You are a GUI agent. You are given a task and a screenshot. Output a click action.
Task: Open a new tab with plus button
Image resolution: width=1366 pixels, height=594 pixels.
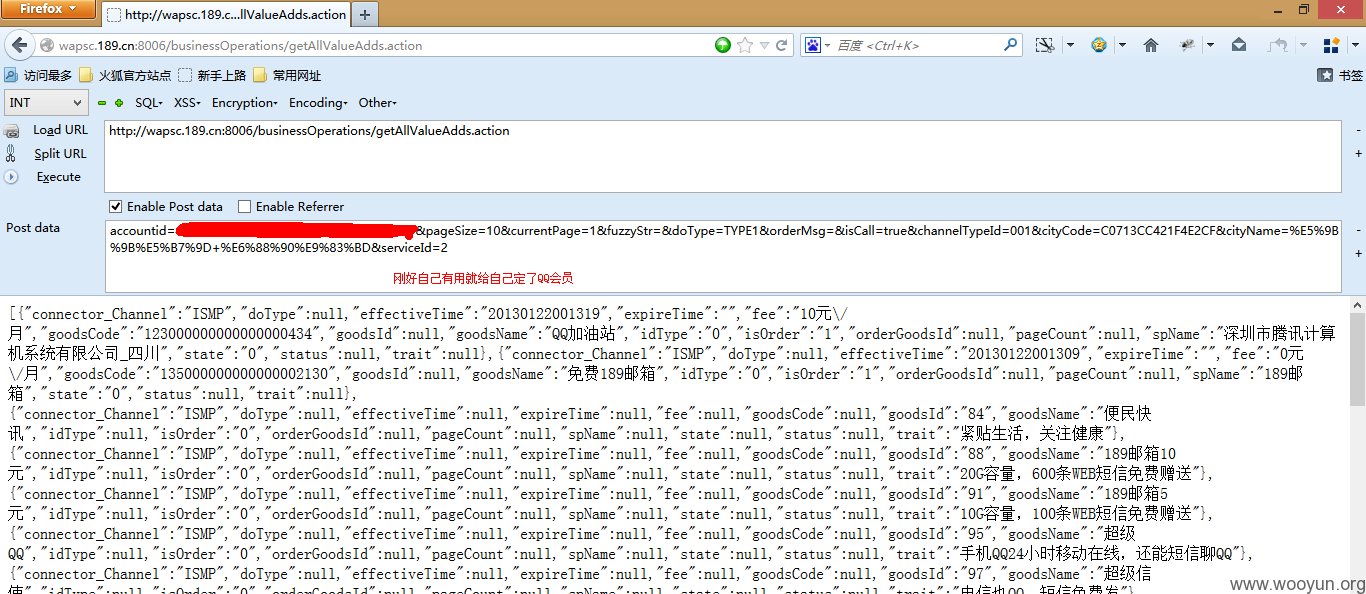point(365,15)
